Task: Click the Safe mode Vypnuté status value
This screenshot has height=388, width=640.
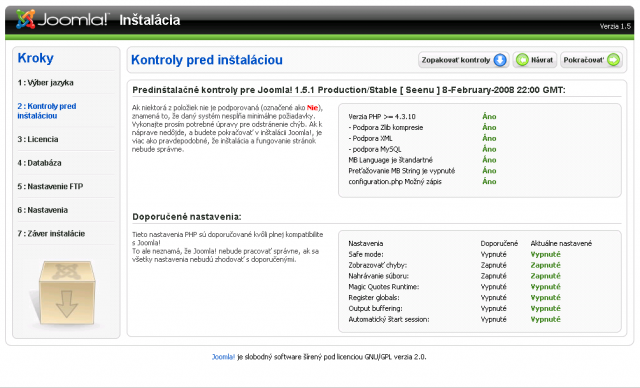Action: coord(545,254)
